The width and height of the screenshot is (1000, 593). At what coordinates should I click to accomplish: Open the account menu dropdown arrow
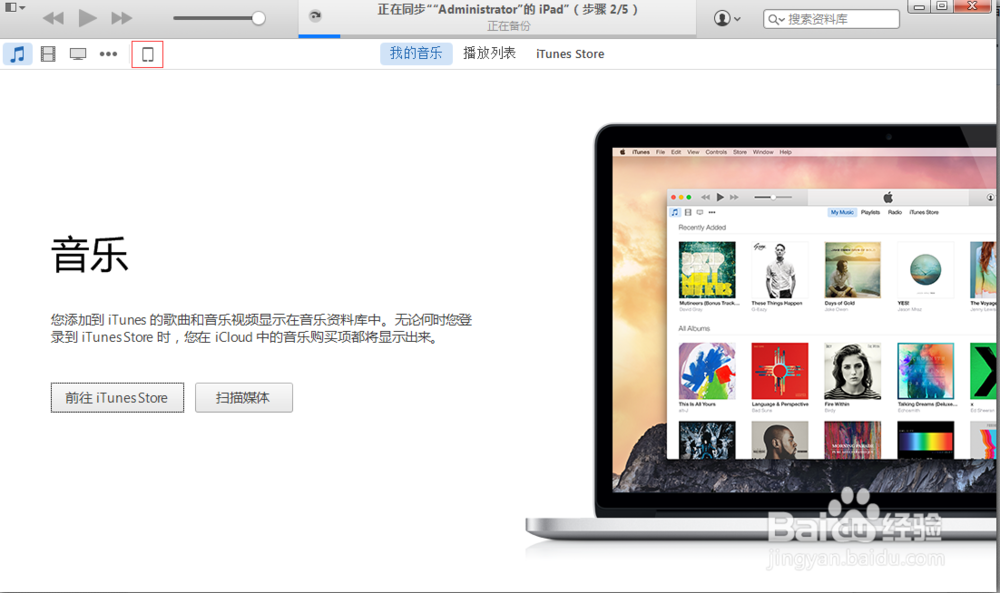tap(737, 18)
